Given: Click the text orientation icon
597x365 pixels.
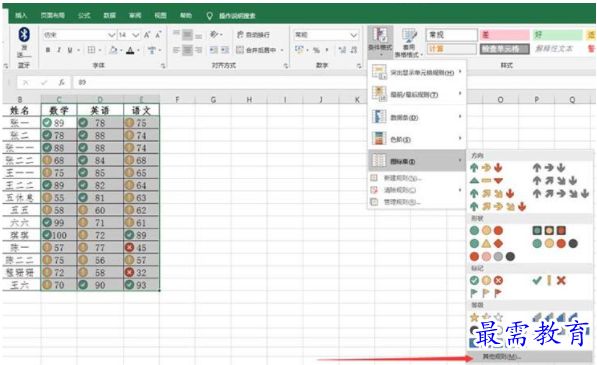Looking at the screenshot, I should [x=214, y=35].
